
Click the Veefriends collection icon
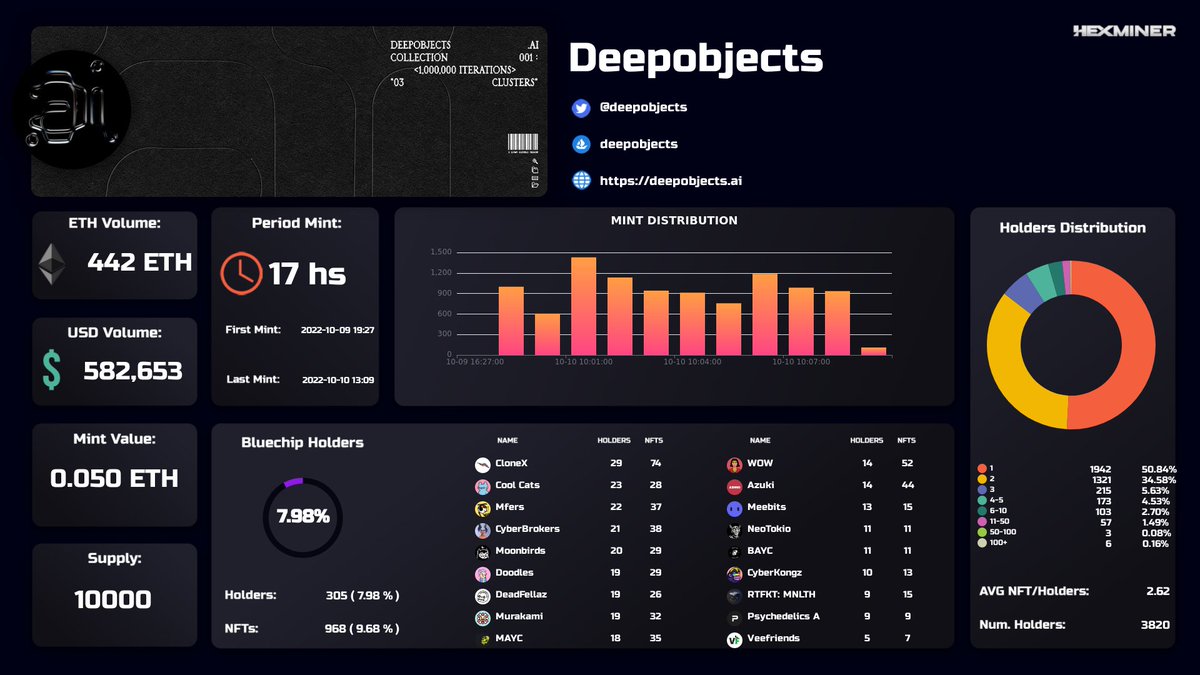[735, 639]
